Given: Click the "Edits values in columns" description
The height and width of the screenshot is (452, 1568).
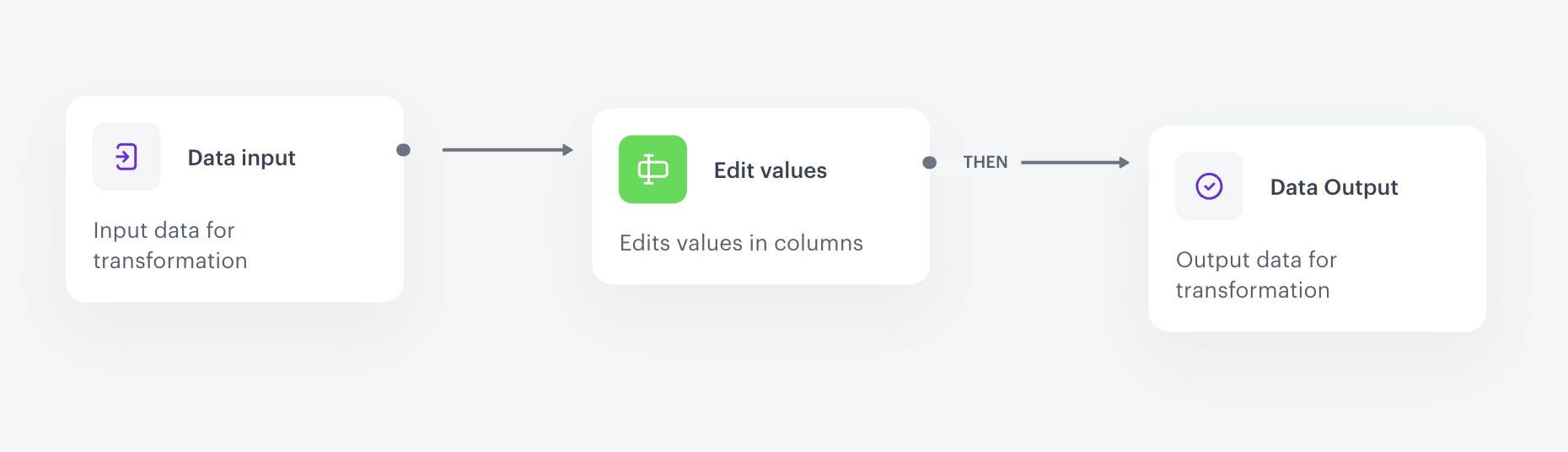Looking at the screenshot, I should [x=741, y=243].
